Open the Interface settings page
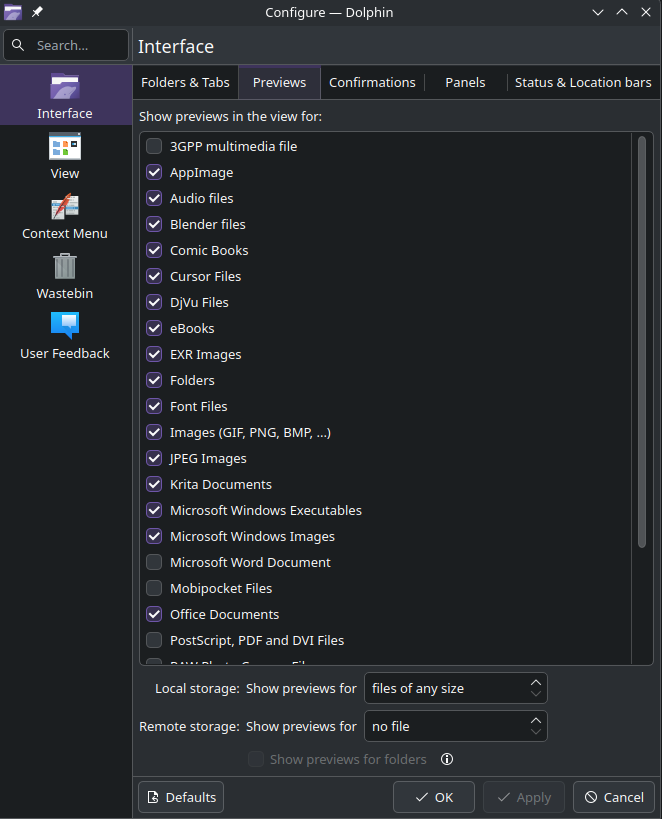Screen dimensions: 662x819 (x=65, y=96)
